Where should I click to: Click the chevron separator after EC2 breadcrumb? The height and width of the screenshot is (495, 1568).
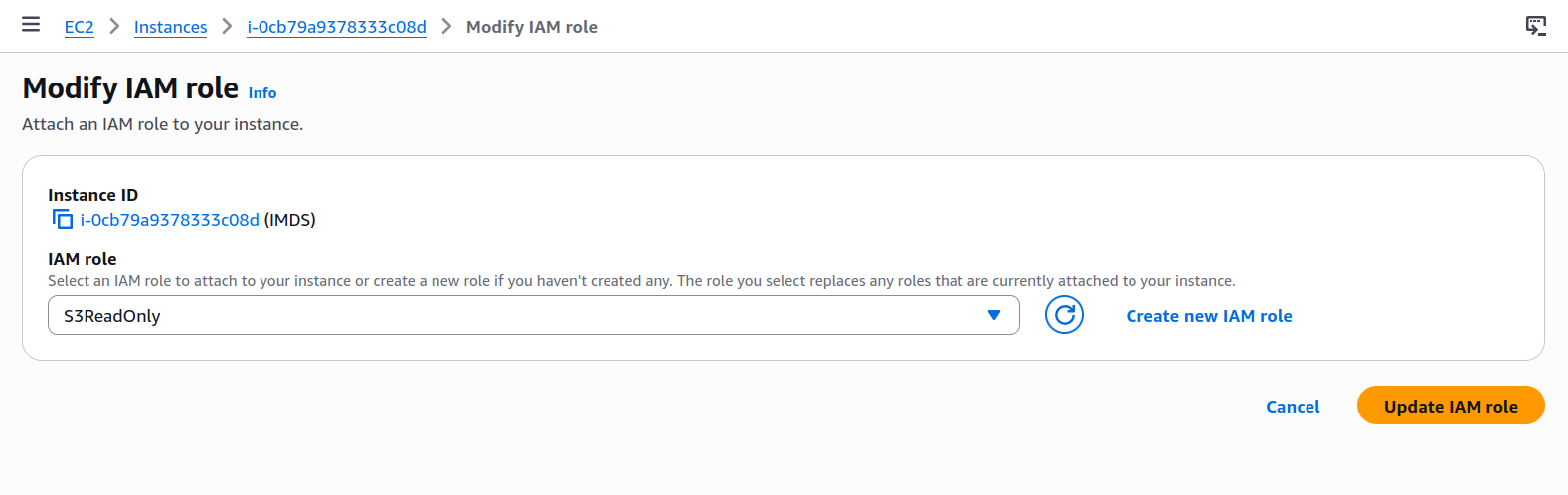point(114,27)
